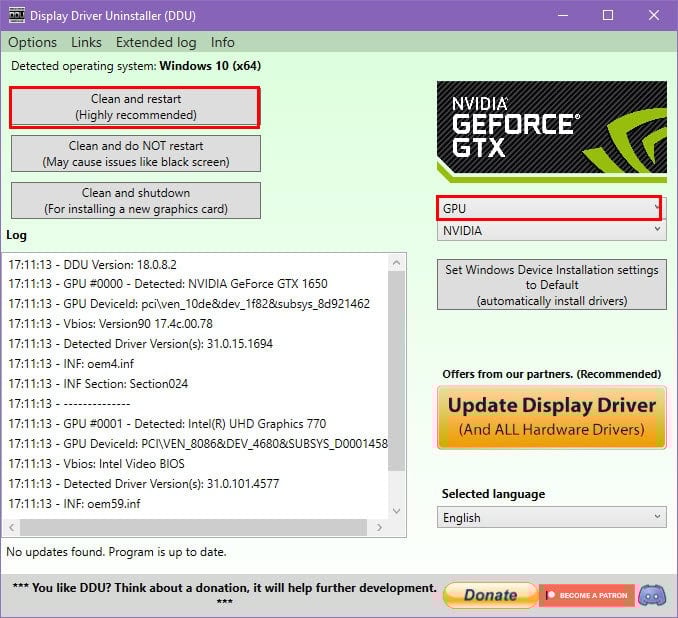
Task: Select log line NVIDIA GeForce GTX 1650
Action: [x=168, y=284]
